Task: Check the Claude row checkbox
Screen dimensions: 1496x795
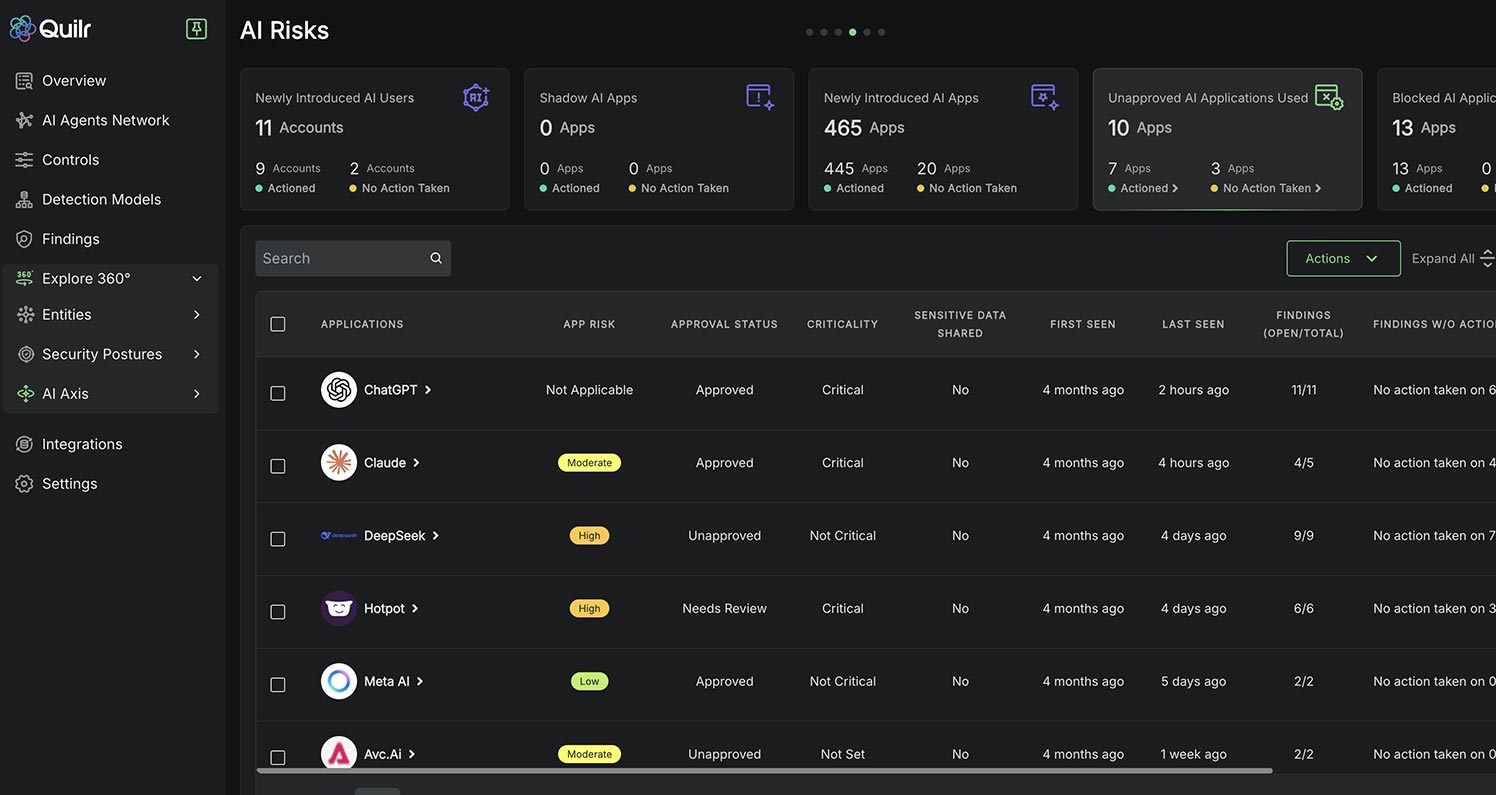Action: [278, 466]
